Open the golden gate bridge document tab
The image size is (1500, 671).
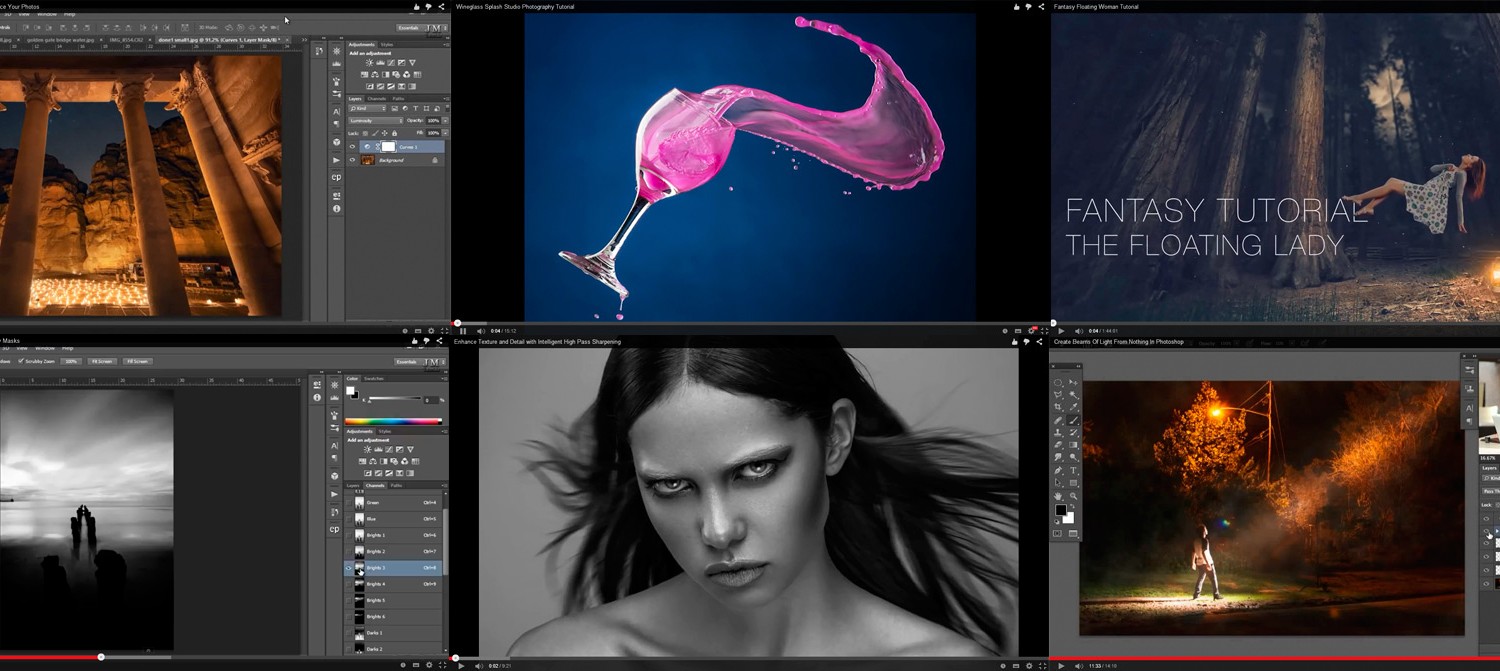62,41
